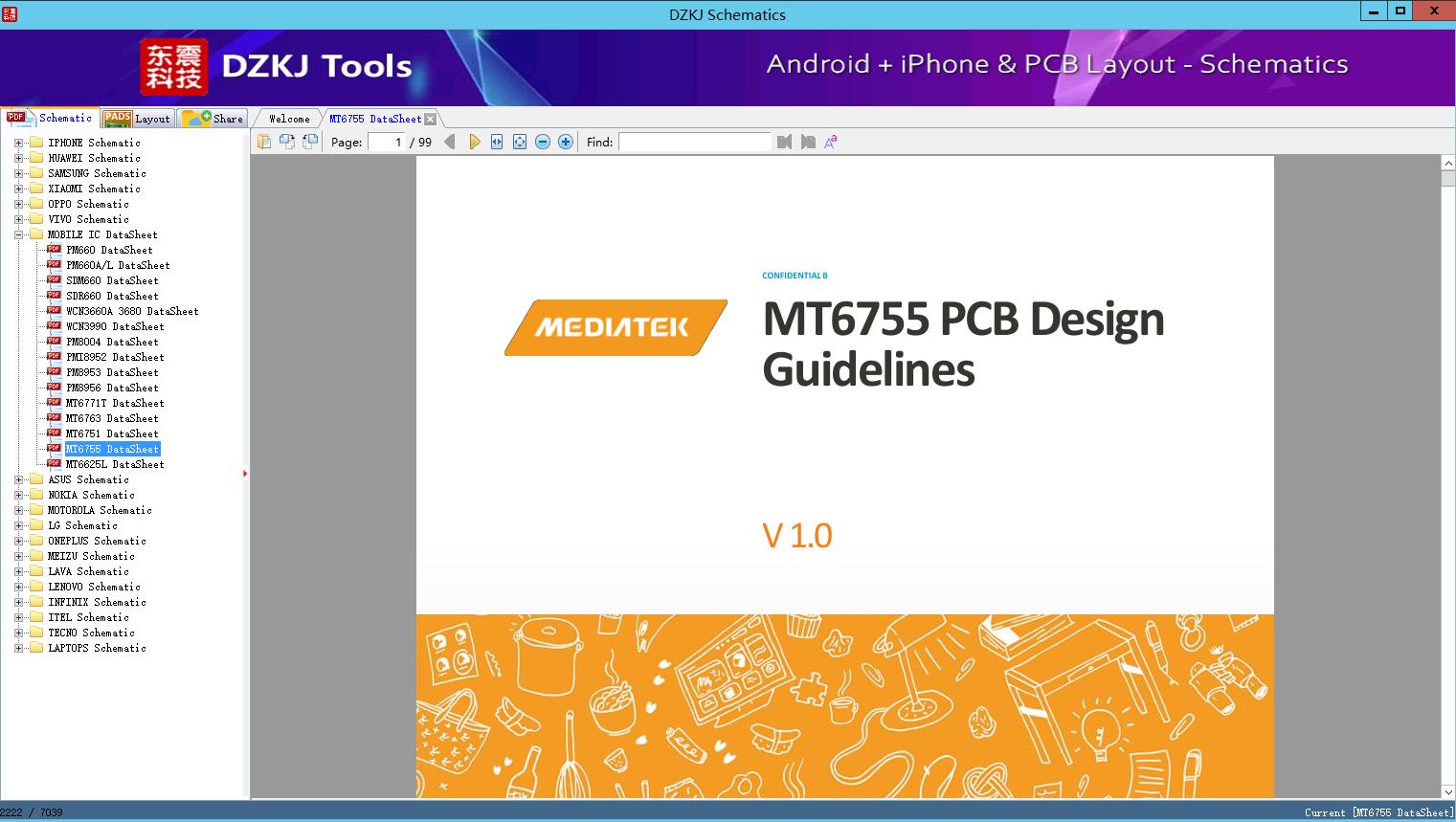Expand the OPPO Schematic node

tap(18, 204)
